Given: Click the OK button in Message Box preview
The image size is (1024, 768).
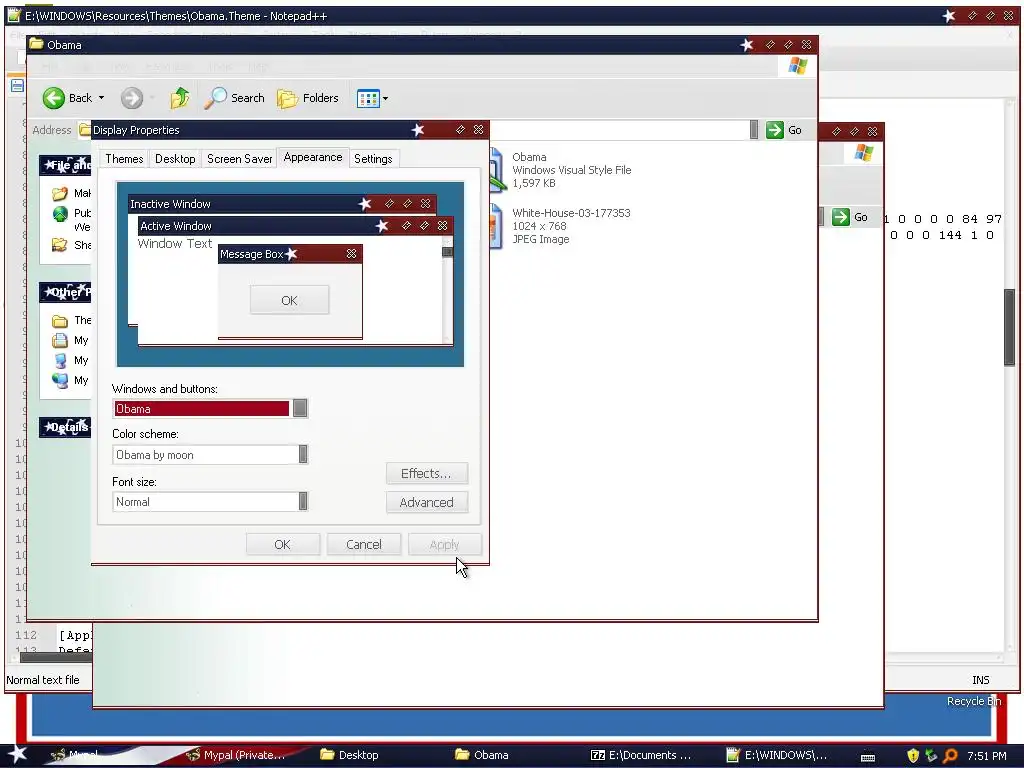Looking at the screenshot, I should (x=289, y=300).
